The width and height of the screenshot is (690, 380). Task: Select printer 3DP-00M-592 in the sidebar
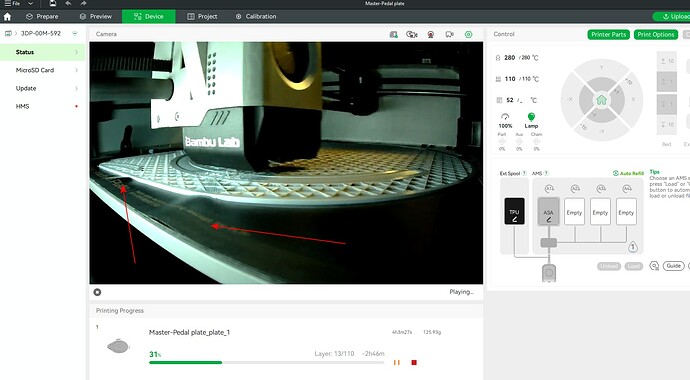[40, 33]
